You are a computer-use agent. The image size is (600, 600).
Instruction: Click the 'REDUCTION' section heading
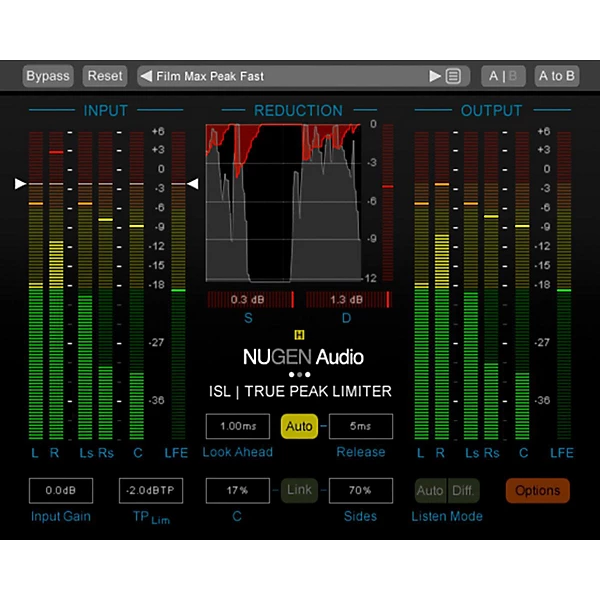pyautogui.click(x=298, y=111)
